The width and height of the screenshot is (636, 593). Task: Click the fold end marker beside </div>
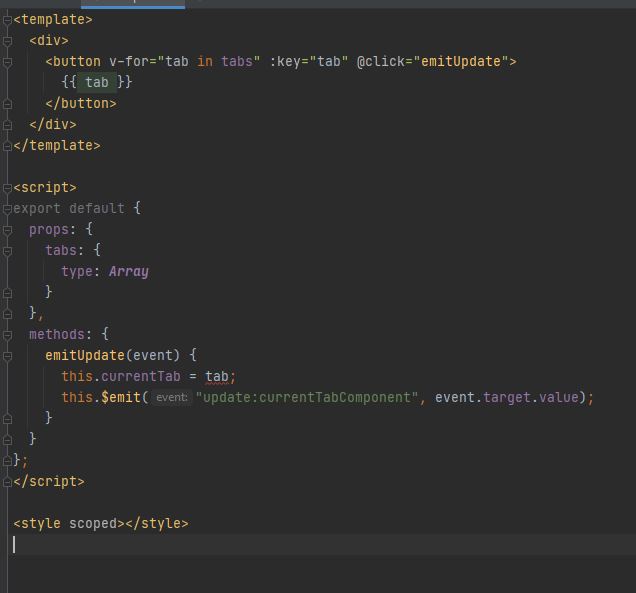click(x=7, y=125)
